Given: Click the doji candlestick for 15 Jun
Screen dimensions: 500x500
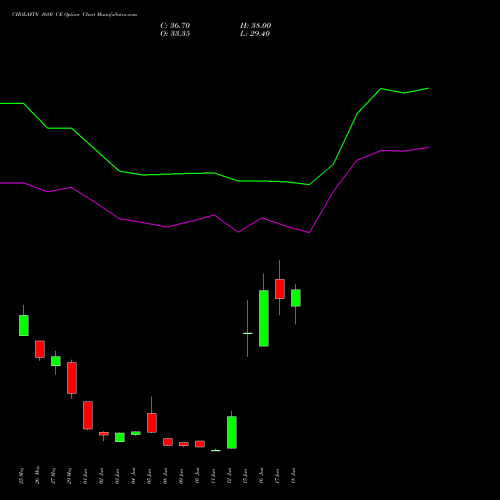Looking at the screenshot, I should coord(248,333).
